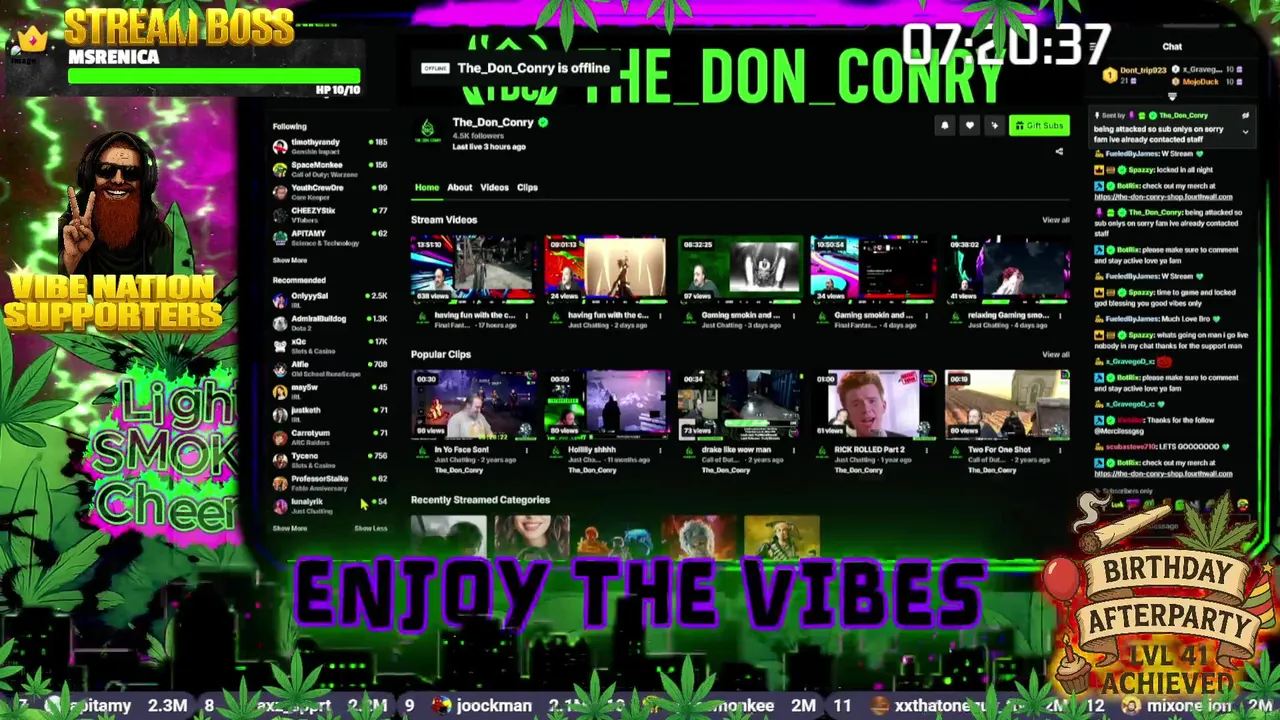
Task: Expand Recommended list with Show More
Action: [290, 528]
